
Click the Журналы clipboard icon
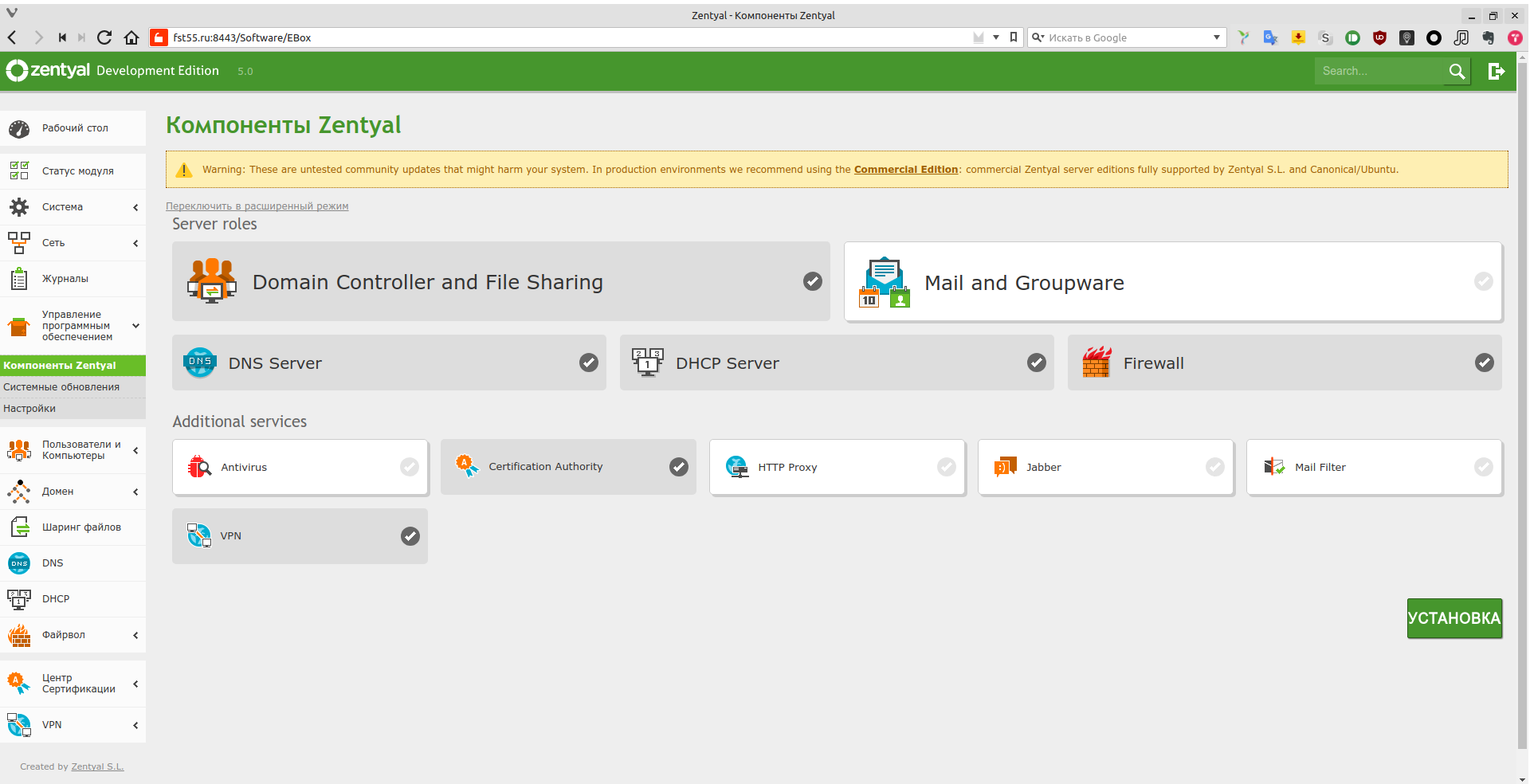tap(19, 279)
